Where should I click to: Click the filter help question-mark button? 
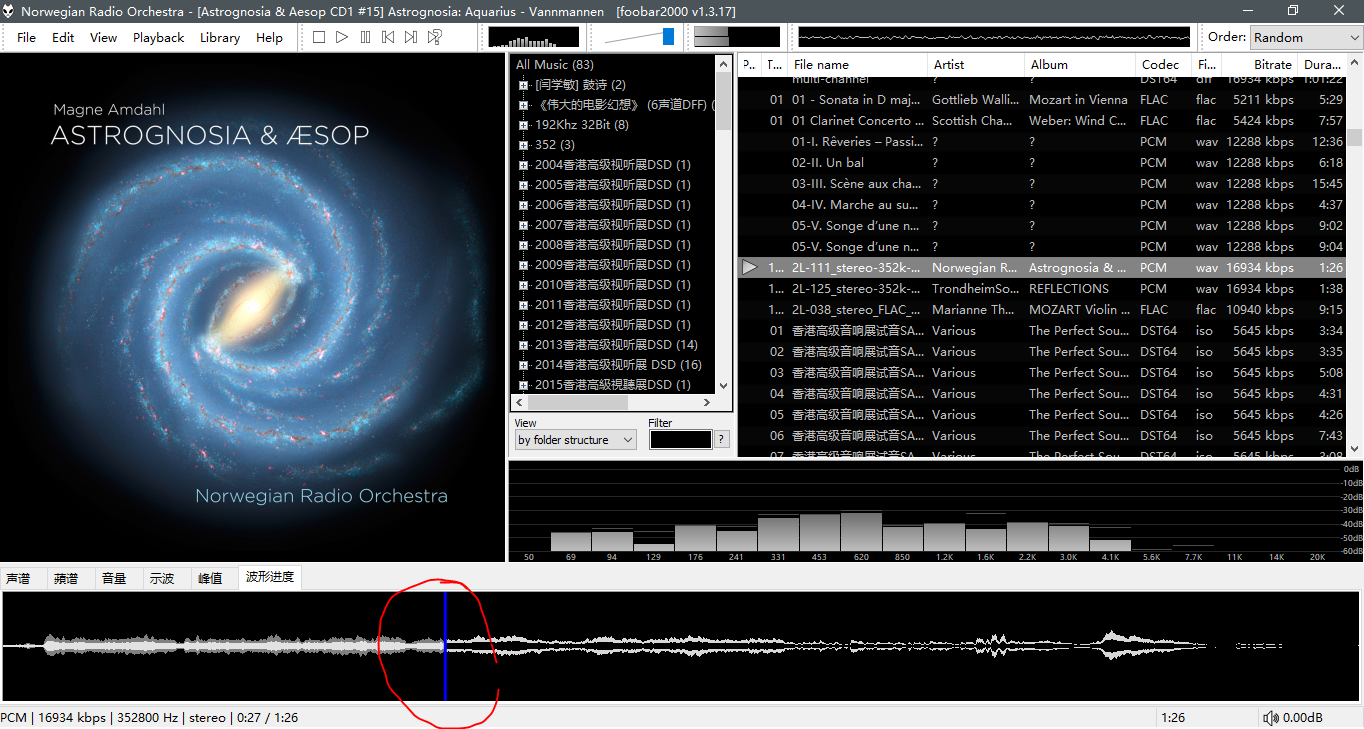pyautogui.click(x=722, y=440)
